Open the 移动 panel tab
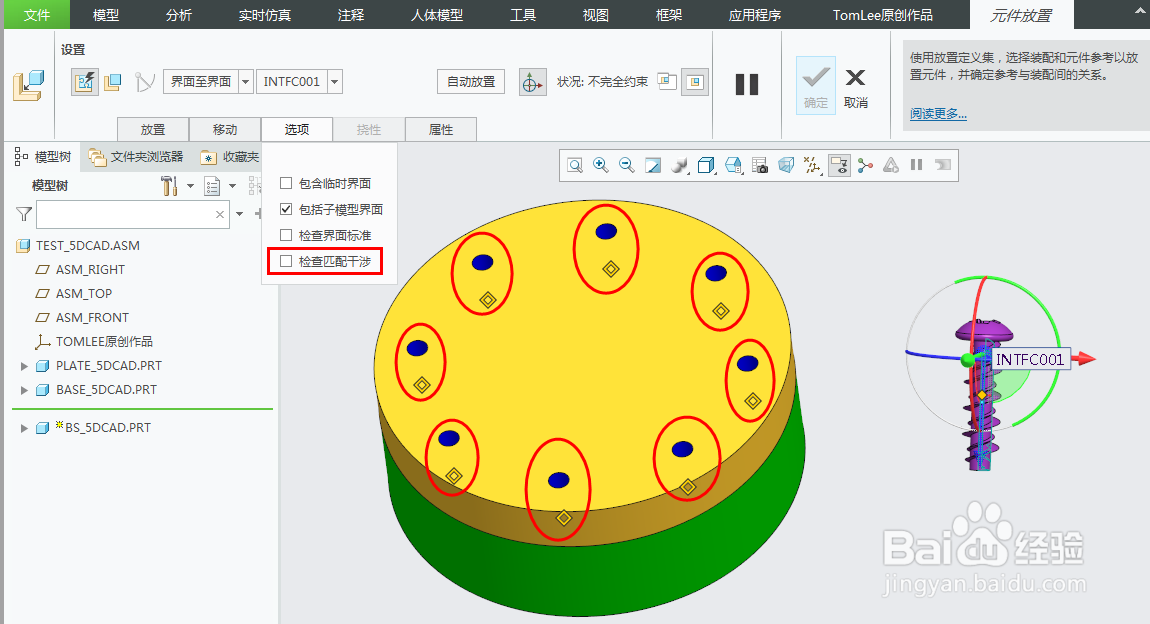Screen dimensions: 1150x624 tap(224, 129)
